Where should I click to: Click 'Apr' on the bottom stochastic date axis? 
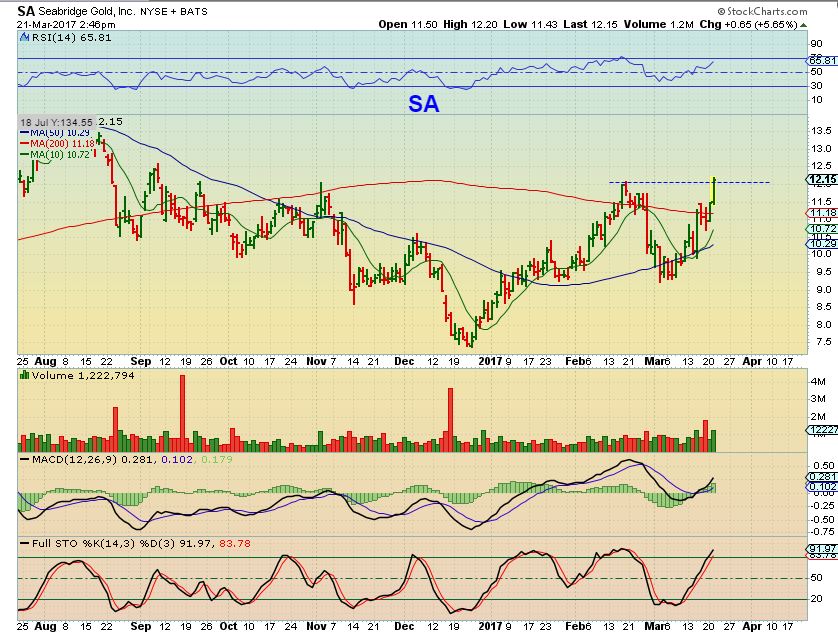click(x=752, y=626)
